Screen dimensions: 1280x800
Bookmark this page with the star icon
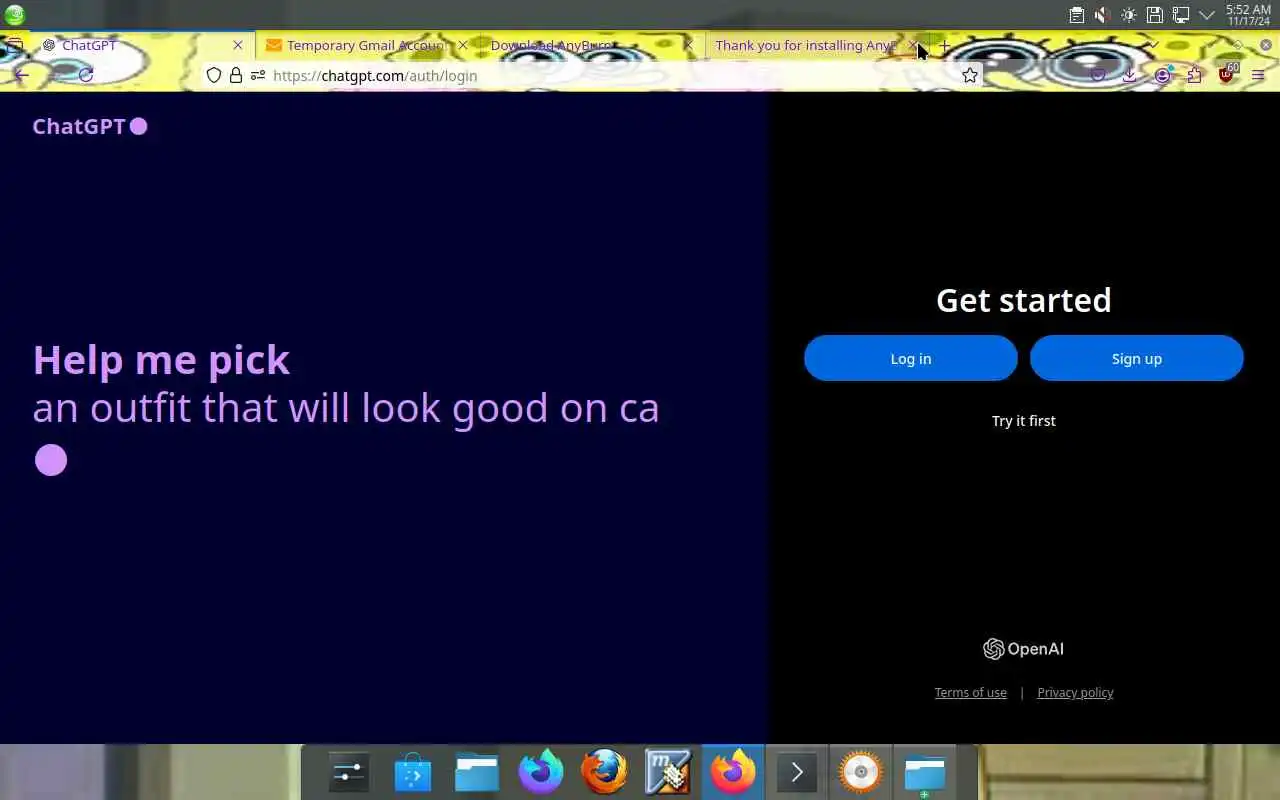(970, 75)
